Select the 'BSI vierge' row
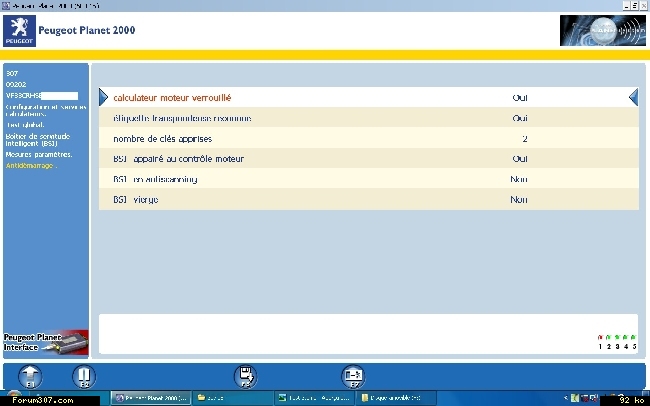The image size is (650, 406). coord(369,199)
